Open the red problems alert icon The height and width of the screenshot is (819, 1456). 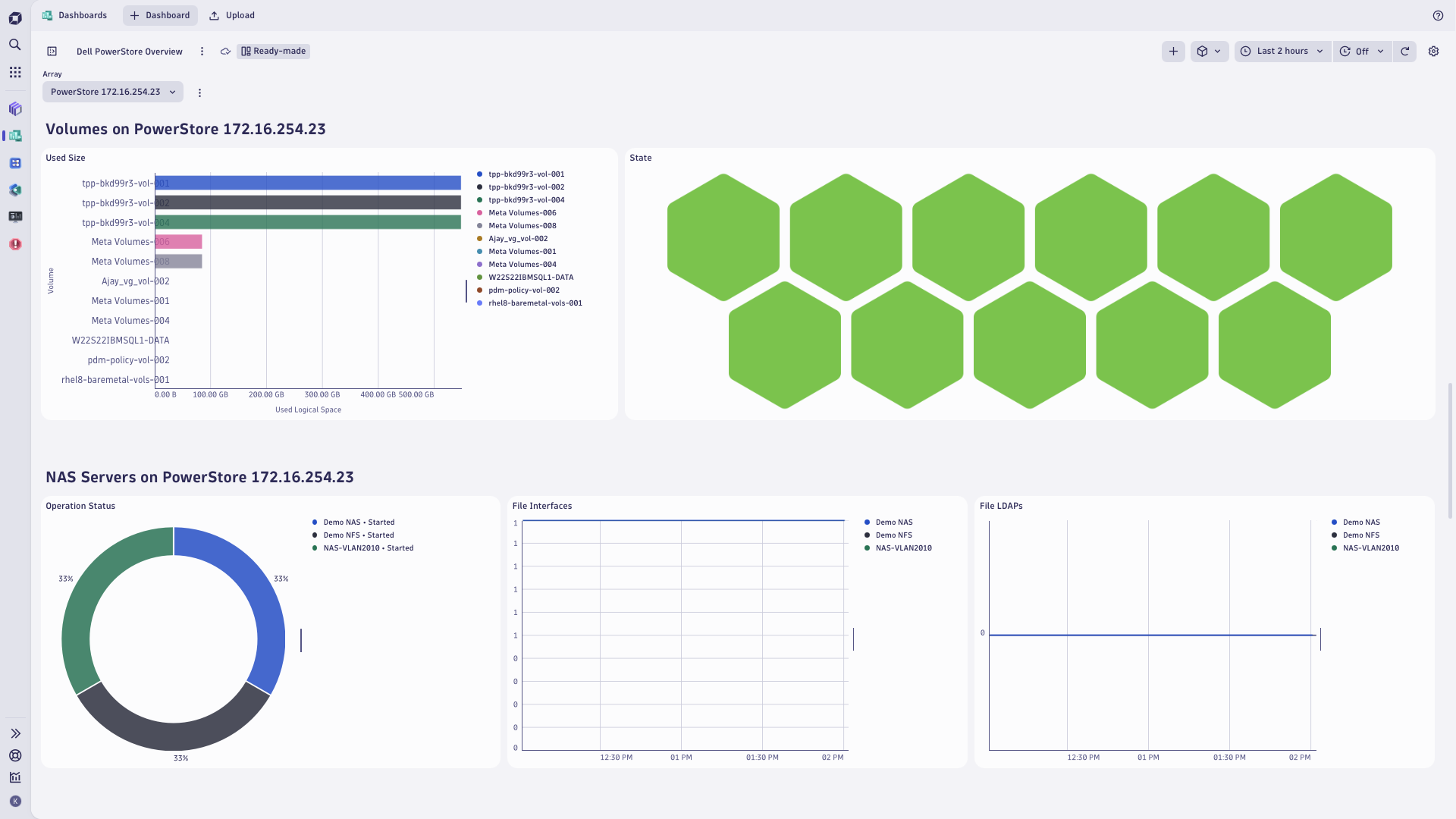tap(15, 244)
